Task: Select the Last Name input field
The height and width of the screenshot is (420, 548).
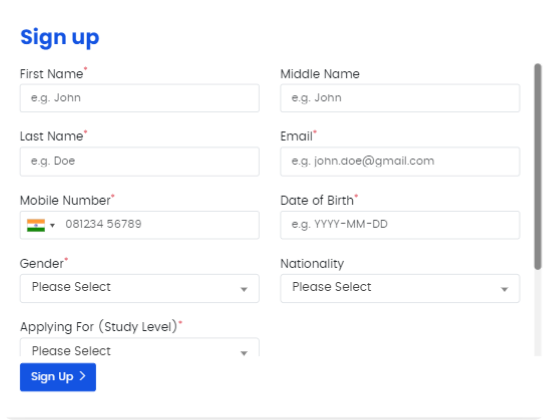Action: tap(139, 161)
